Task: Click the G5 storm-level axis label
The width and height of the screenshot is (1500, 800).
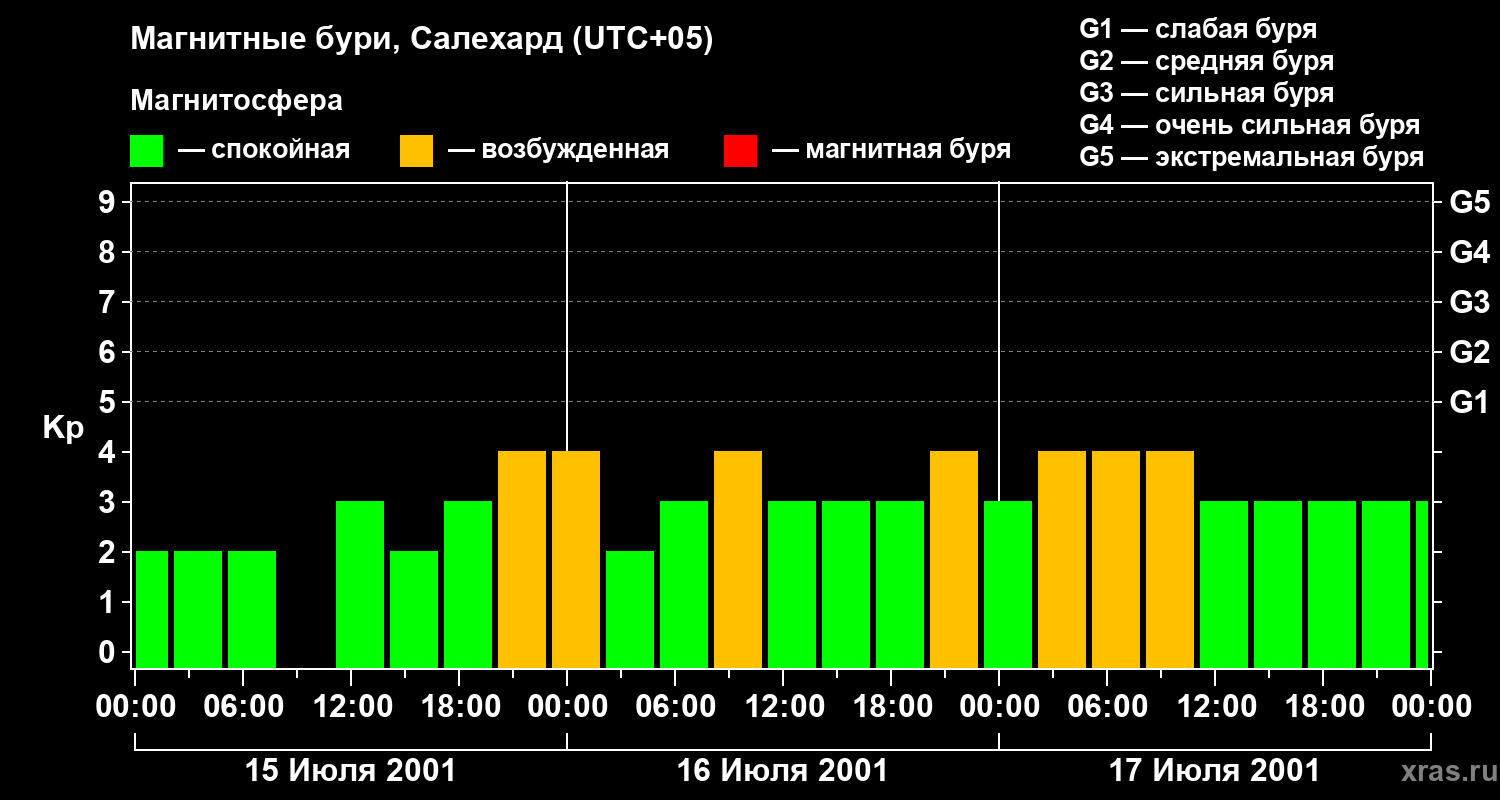Action: point(1469,202)
